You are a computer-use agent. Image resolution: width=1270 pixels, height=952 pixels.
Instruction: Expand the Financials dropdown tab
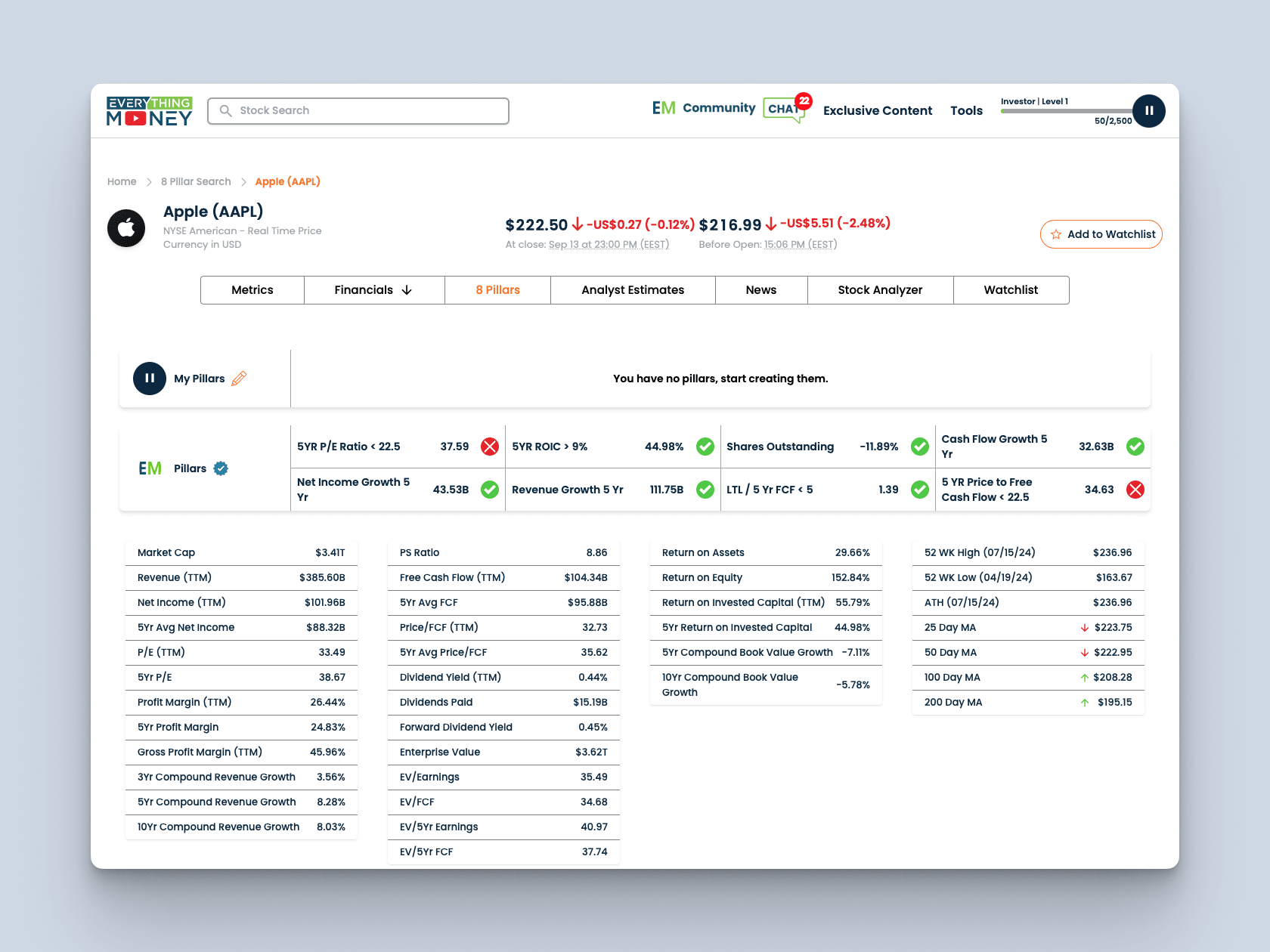374,290
